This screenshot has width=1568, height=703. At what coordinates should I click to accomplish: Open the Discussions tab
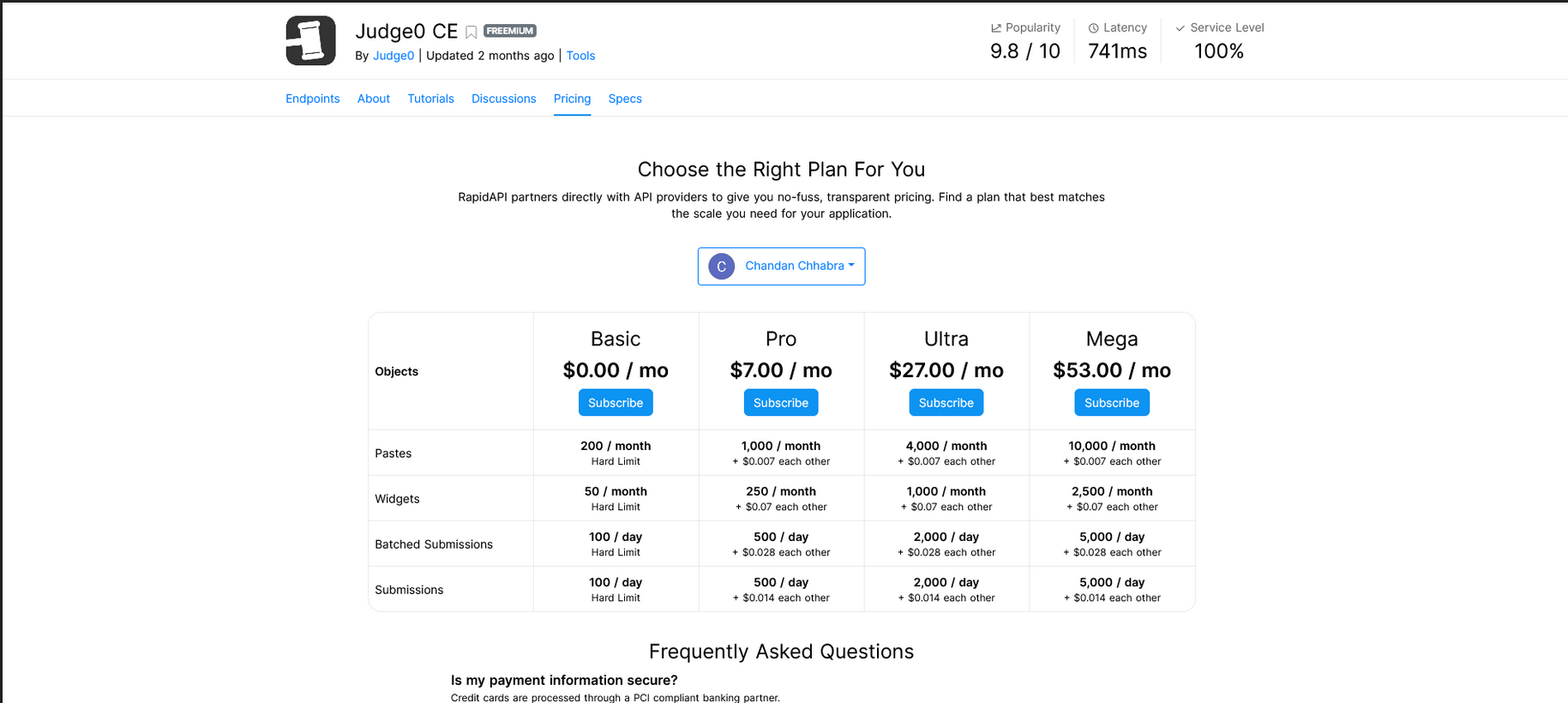click(x=504, y=99)
